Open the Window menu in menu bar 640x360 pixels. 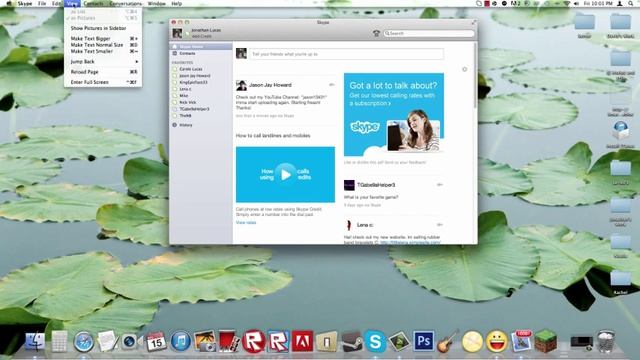point(156,3)
